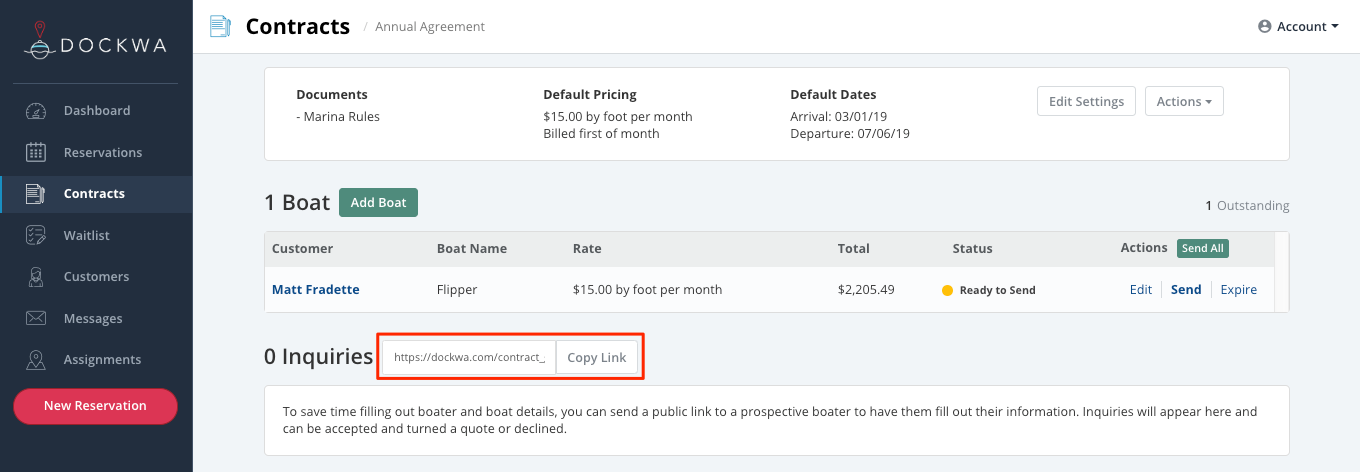
Task: Open the Actions dropdown
Action: (1184, 101)
